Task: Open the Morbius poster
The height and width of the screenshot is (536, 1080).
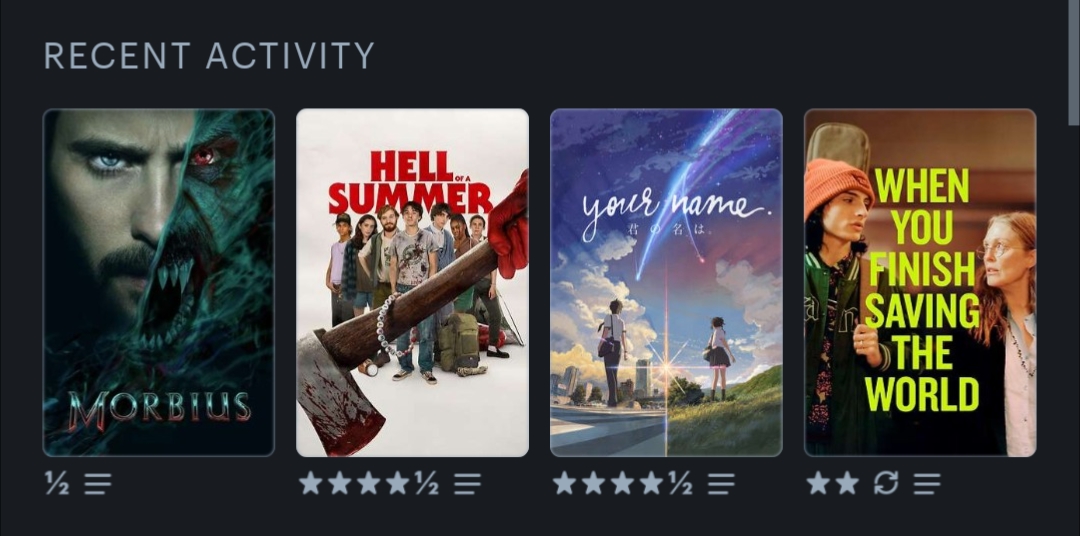Action: click(x=159, y=282)
